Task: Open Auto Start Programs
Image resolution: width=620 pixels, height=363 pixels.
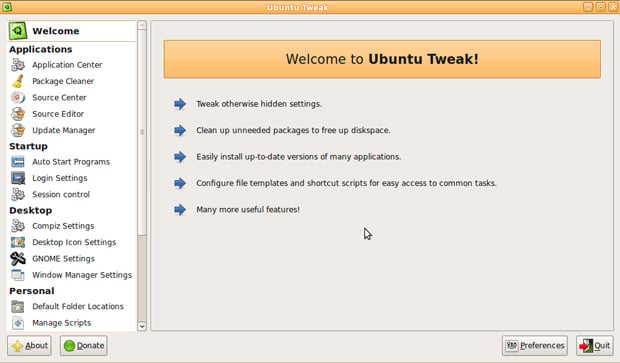Action: (72, 162)
